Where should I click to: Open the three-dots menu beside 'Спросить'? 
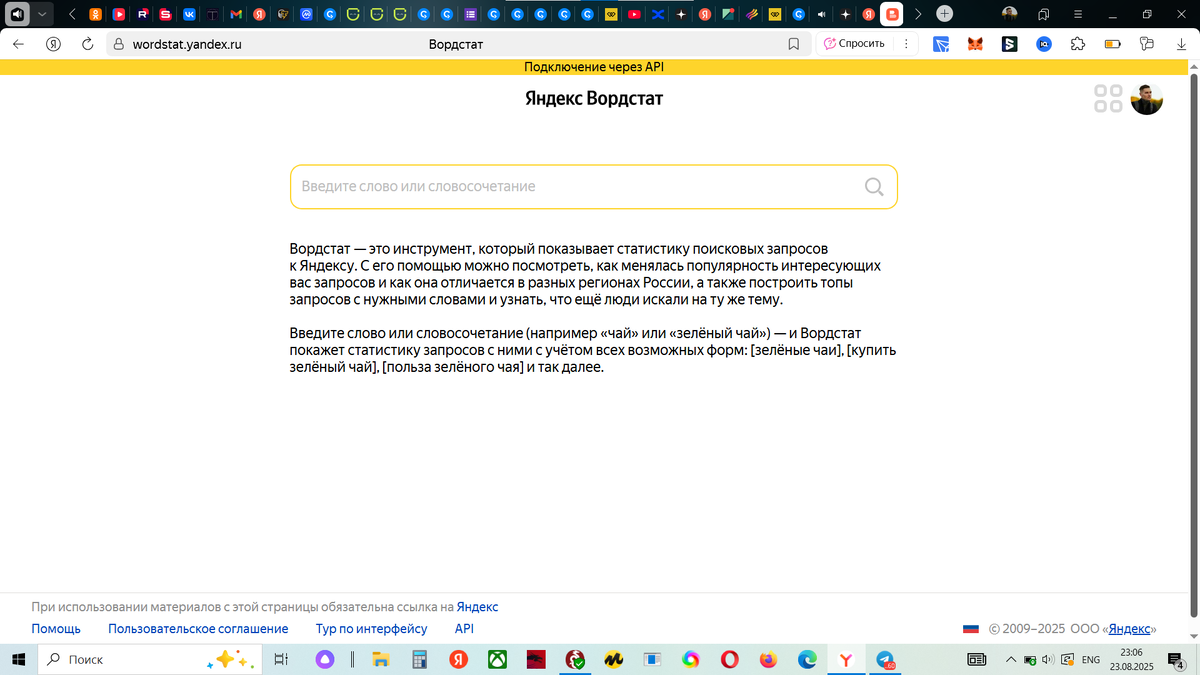pyautogui.click(x=906, y=44)
